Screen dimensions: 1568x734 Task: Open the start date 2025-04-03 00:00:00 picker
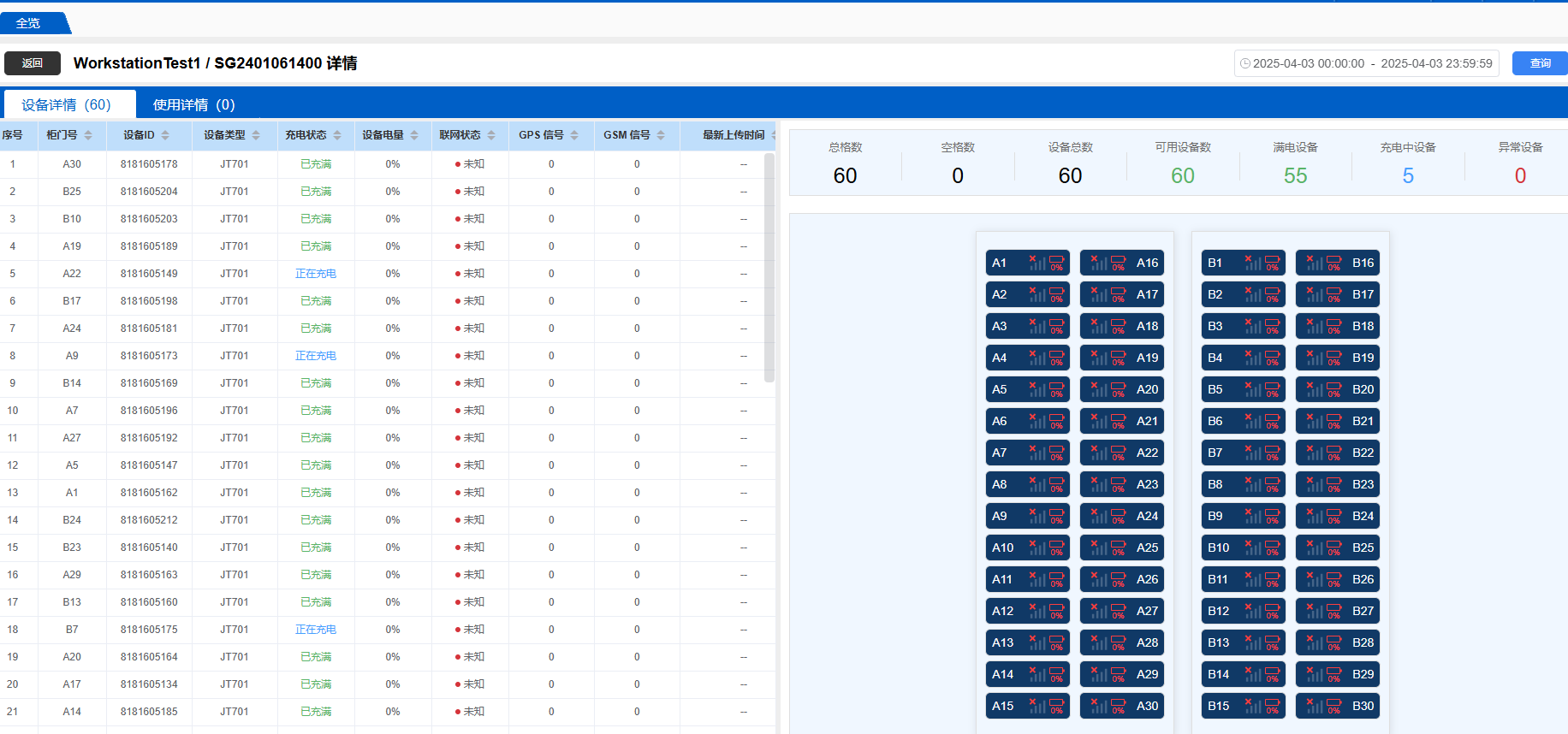point(1309,63)
